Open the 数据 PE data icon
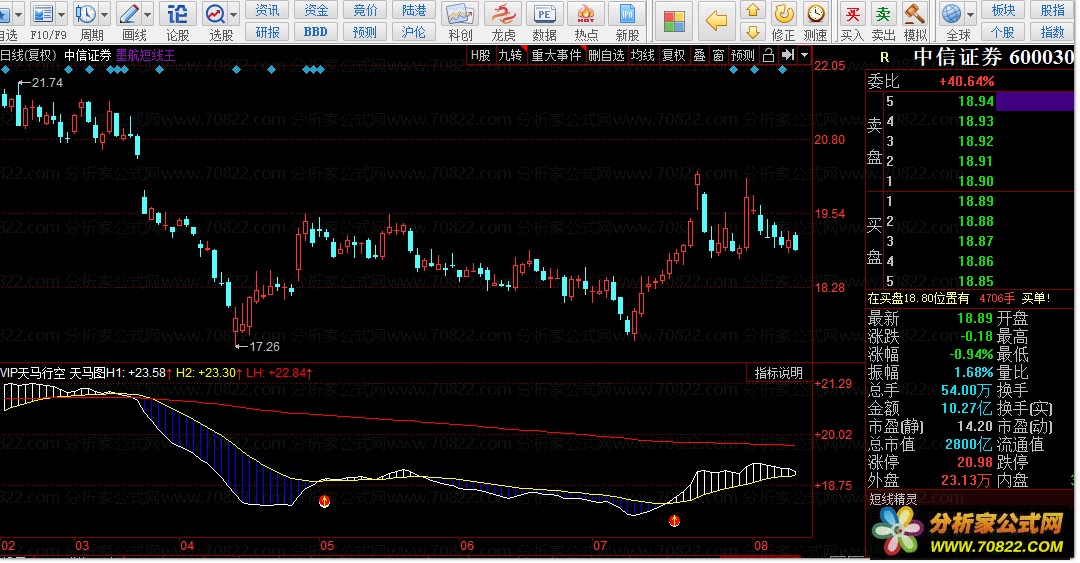Screen dimensions: 1080x563 544,14
